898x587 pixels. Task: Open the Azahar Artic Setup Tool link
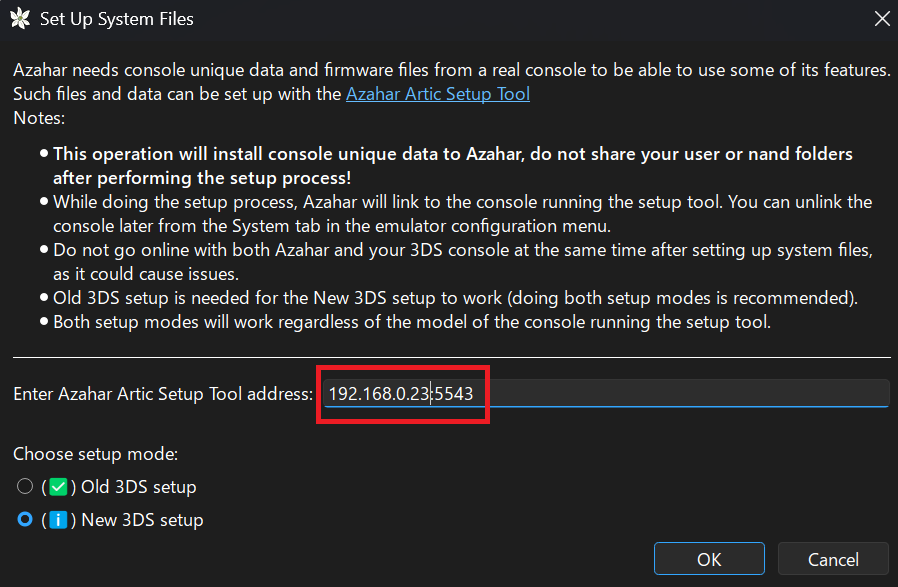pyautogui.click(x=437, y=94)
